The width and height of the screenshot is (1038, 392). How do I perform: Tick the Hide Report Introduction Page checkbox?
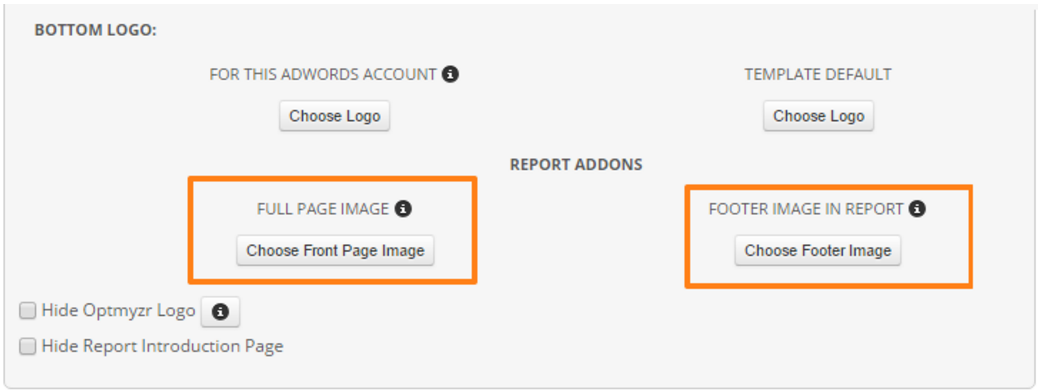click(x=27, y=346)
